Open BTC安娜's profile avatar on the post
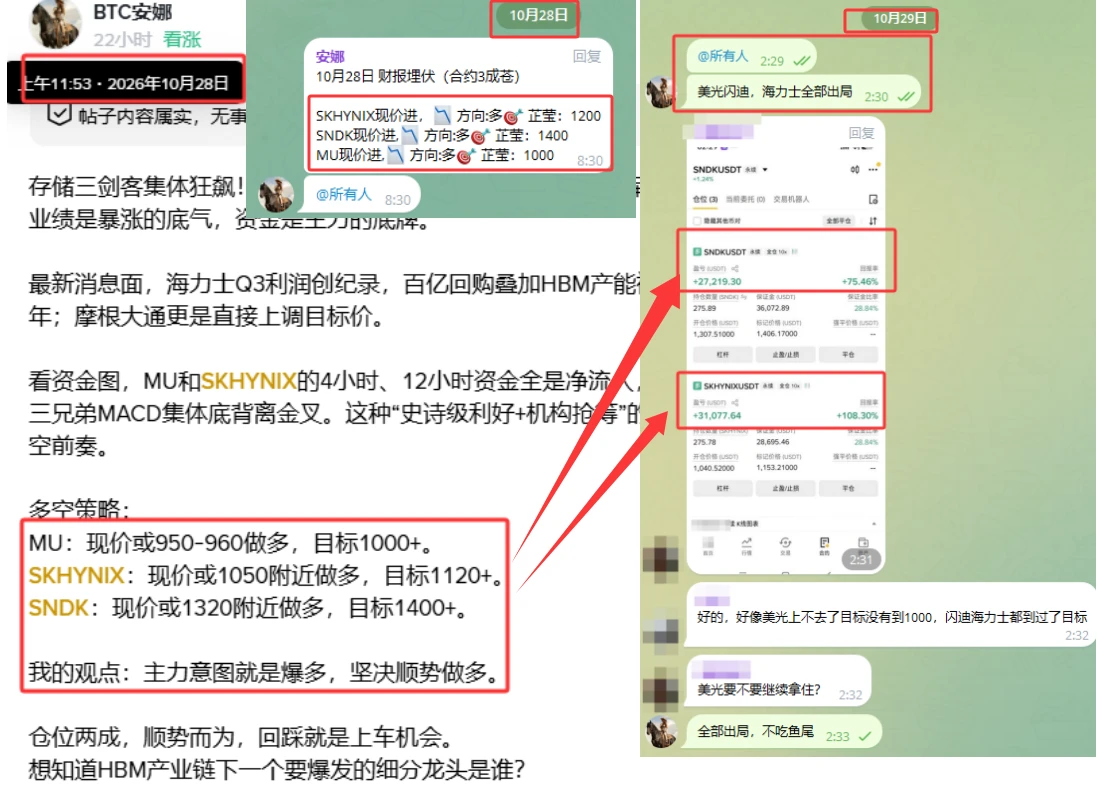Screen dimensions: 1097x785 (x=55, y=22)
